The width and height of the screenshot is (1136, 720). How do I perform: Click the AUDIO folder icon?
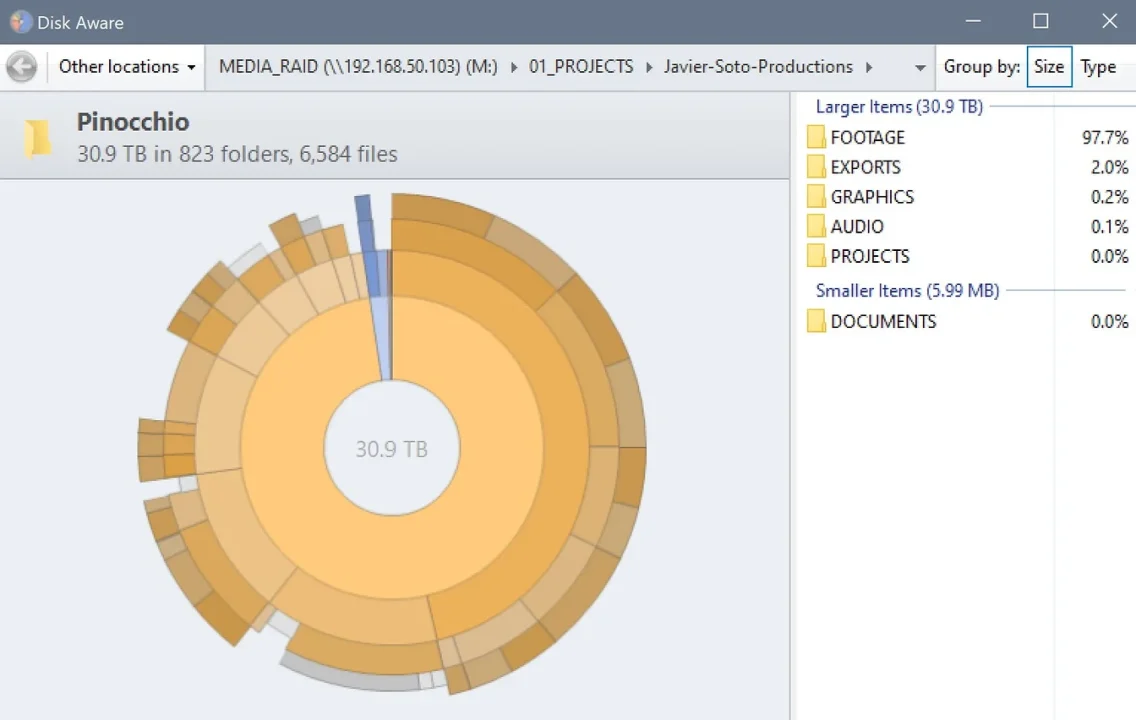click(816, 227)
